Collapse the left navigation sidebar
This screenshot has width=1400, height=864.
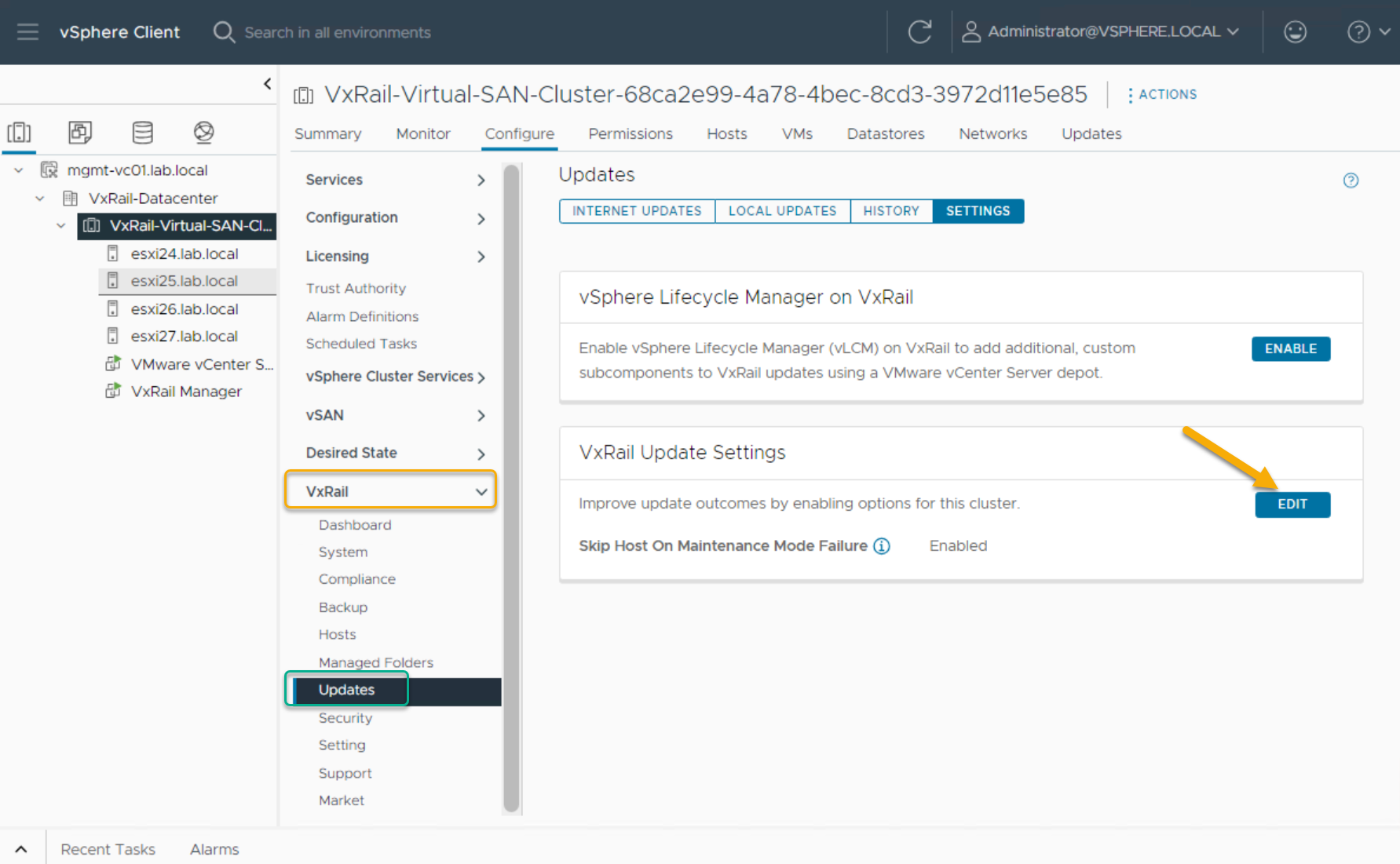[267, 84]
